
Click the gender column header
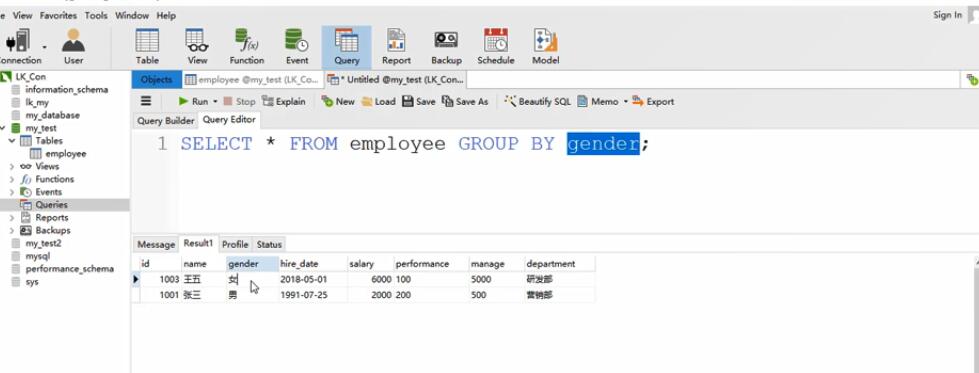click(x=252, y=264)
